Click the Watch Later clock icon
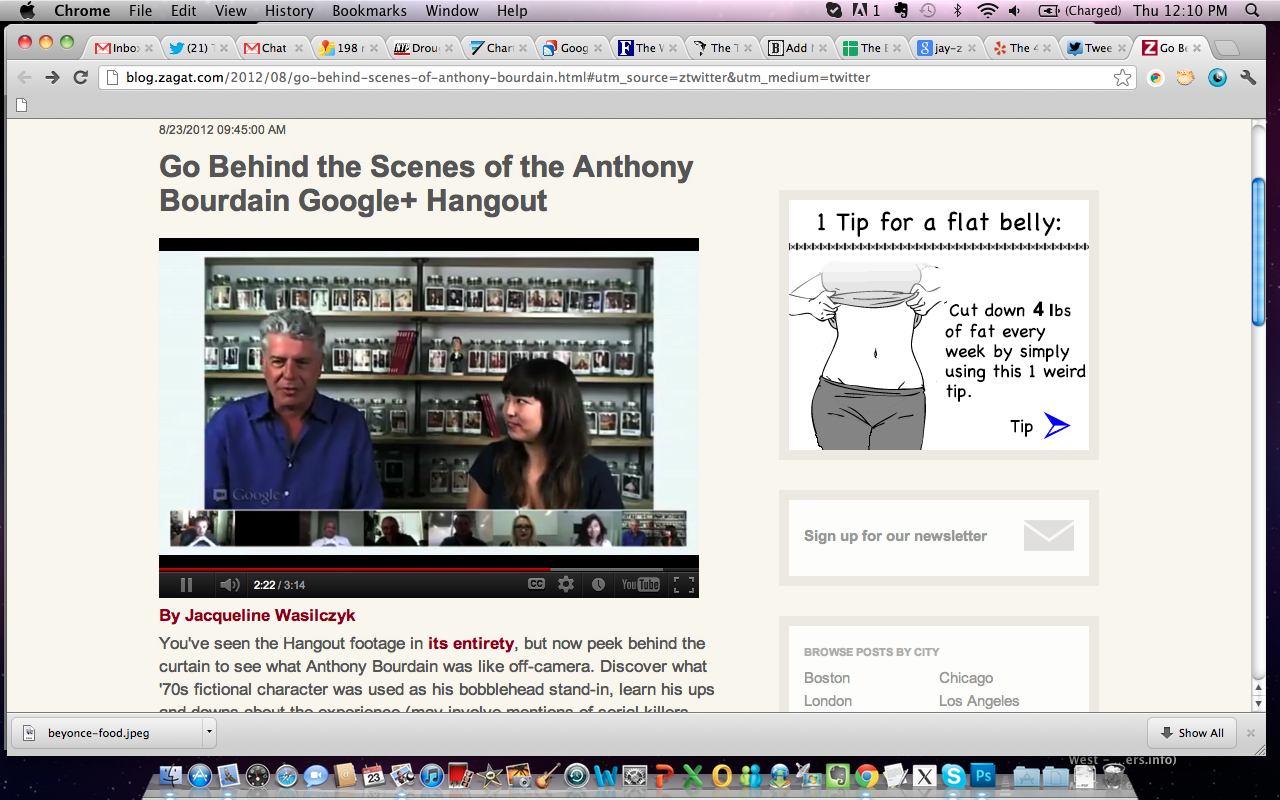The width and height of the screenshot is (1280, 800). point(598,585)
